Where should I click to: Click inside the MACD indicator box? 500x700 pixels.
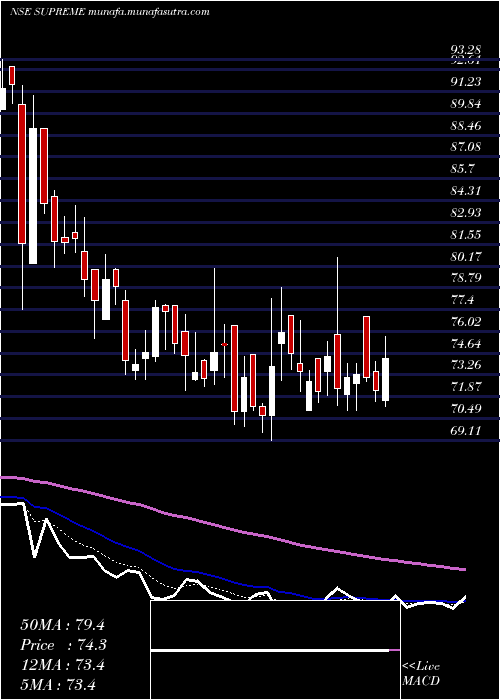275,650
